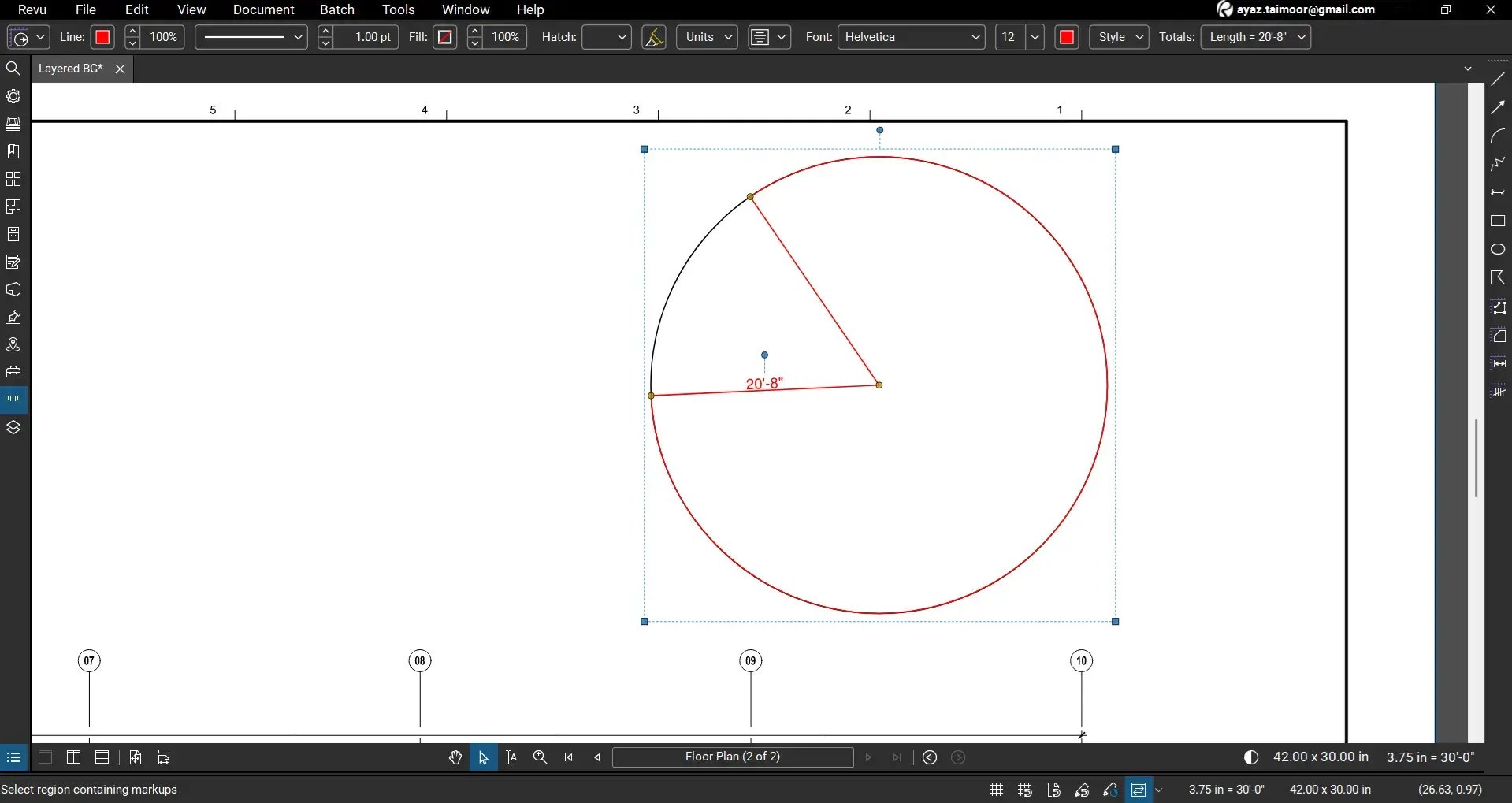
Task: Enable side-by-side split view
Action: [x=73, y=757]
